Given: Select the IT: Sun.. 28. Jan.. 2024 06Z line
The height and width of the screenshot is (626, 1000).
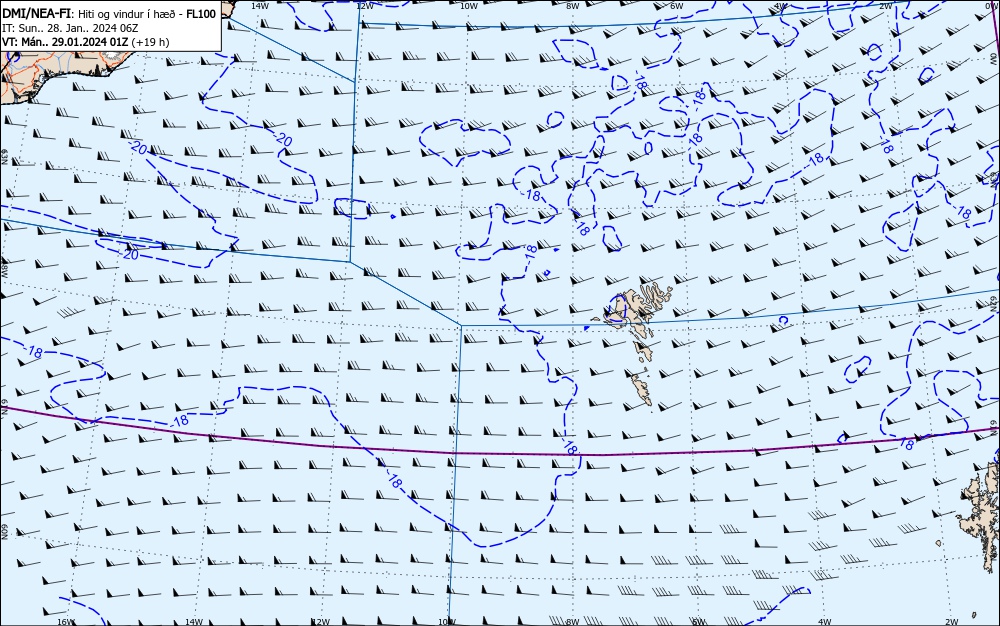Looking at the screenshot, I should click(x=70, y=28).
